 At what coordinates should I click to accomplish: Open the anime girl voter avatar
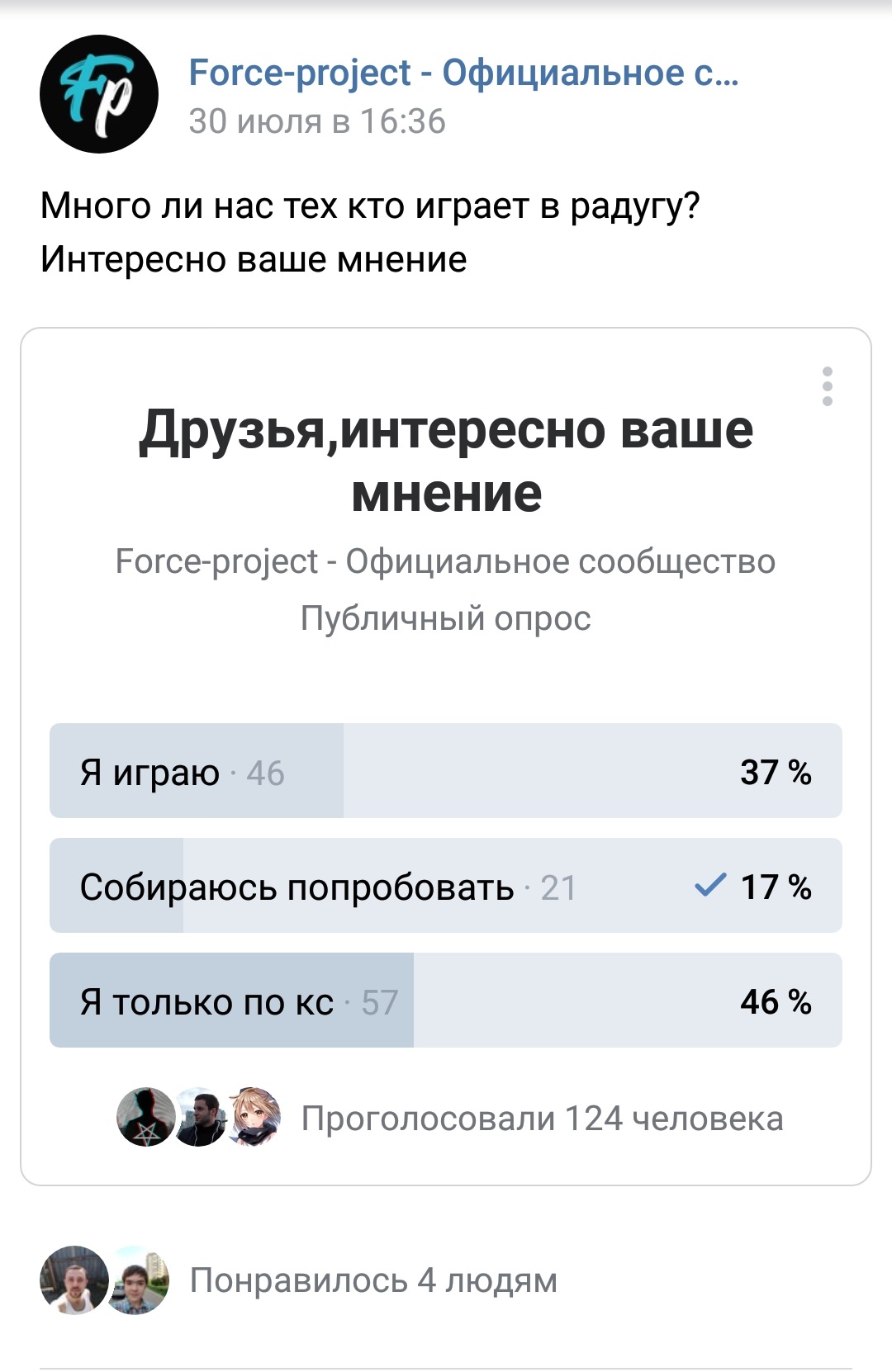pyautogui.click(x=254, y=1118)
